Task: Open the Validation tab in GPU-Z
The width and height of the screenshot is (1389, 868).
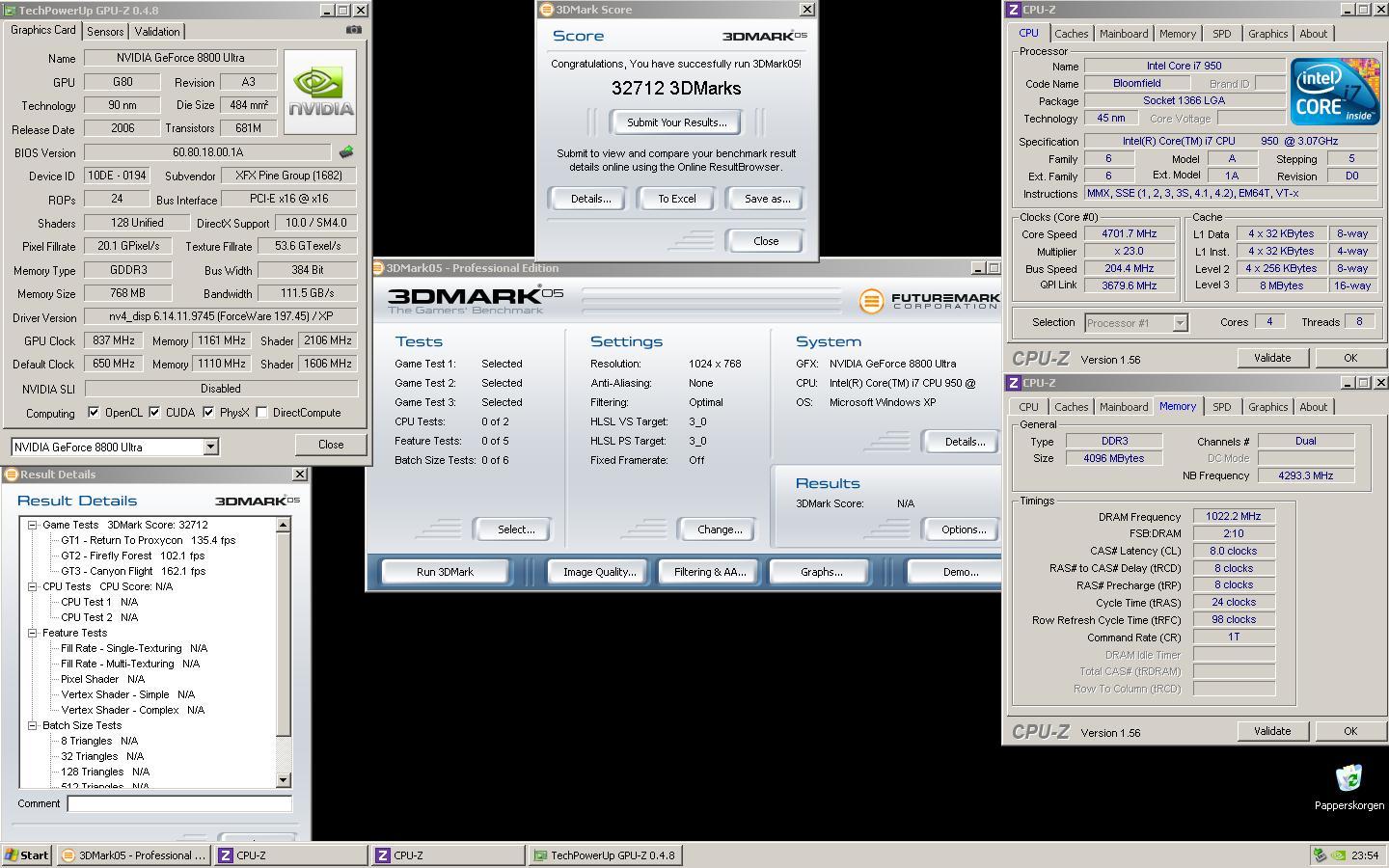Action: pos(157,32)
